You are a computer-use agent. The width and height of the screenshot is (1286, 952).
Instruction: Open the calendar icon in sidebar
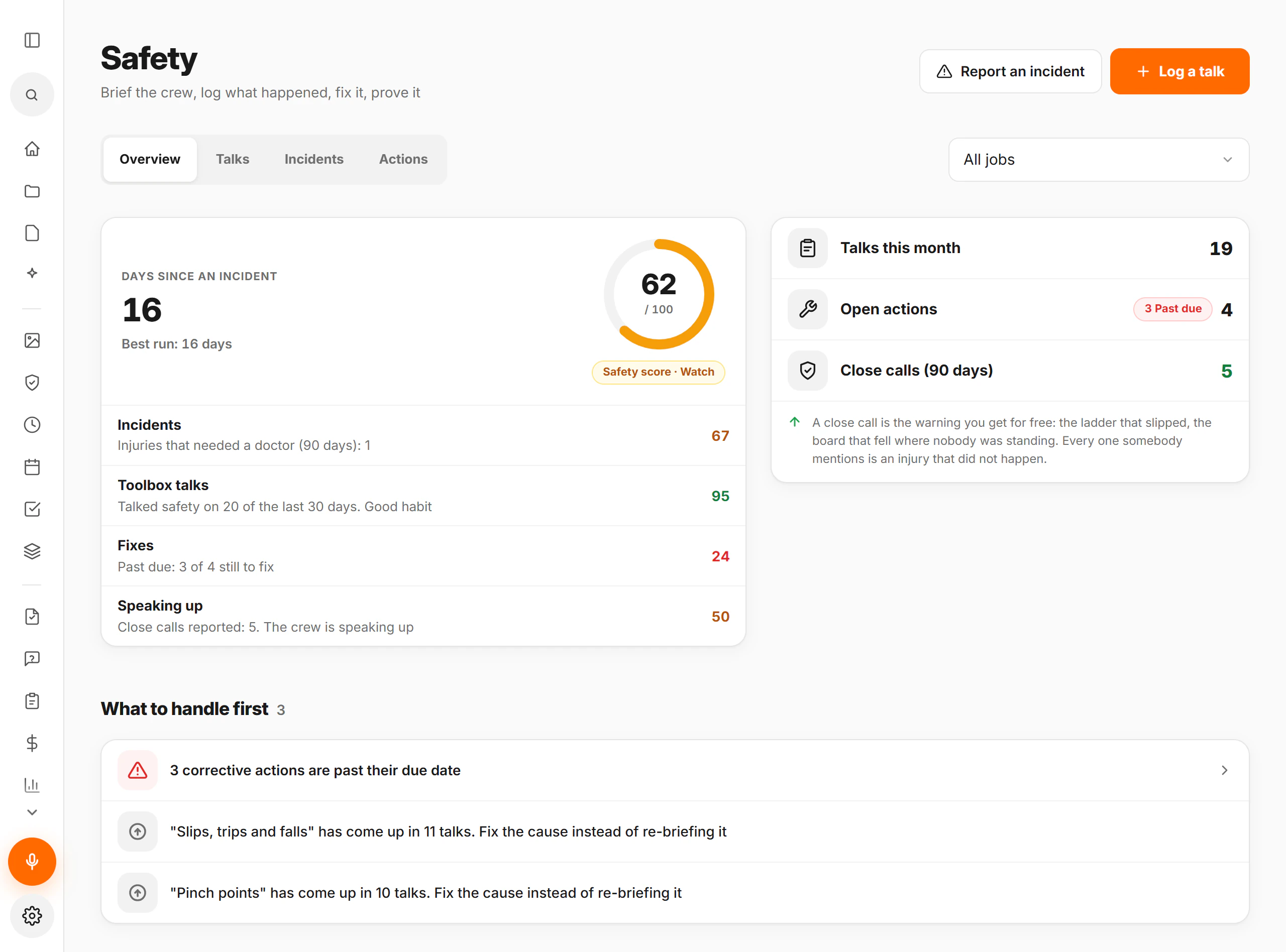point(32,467)
